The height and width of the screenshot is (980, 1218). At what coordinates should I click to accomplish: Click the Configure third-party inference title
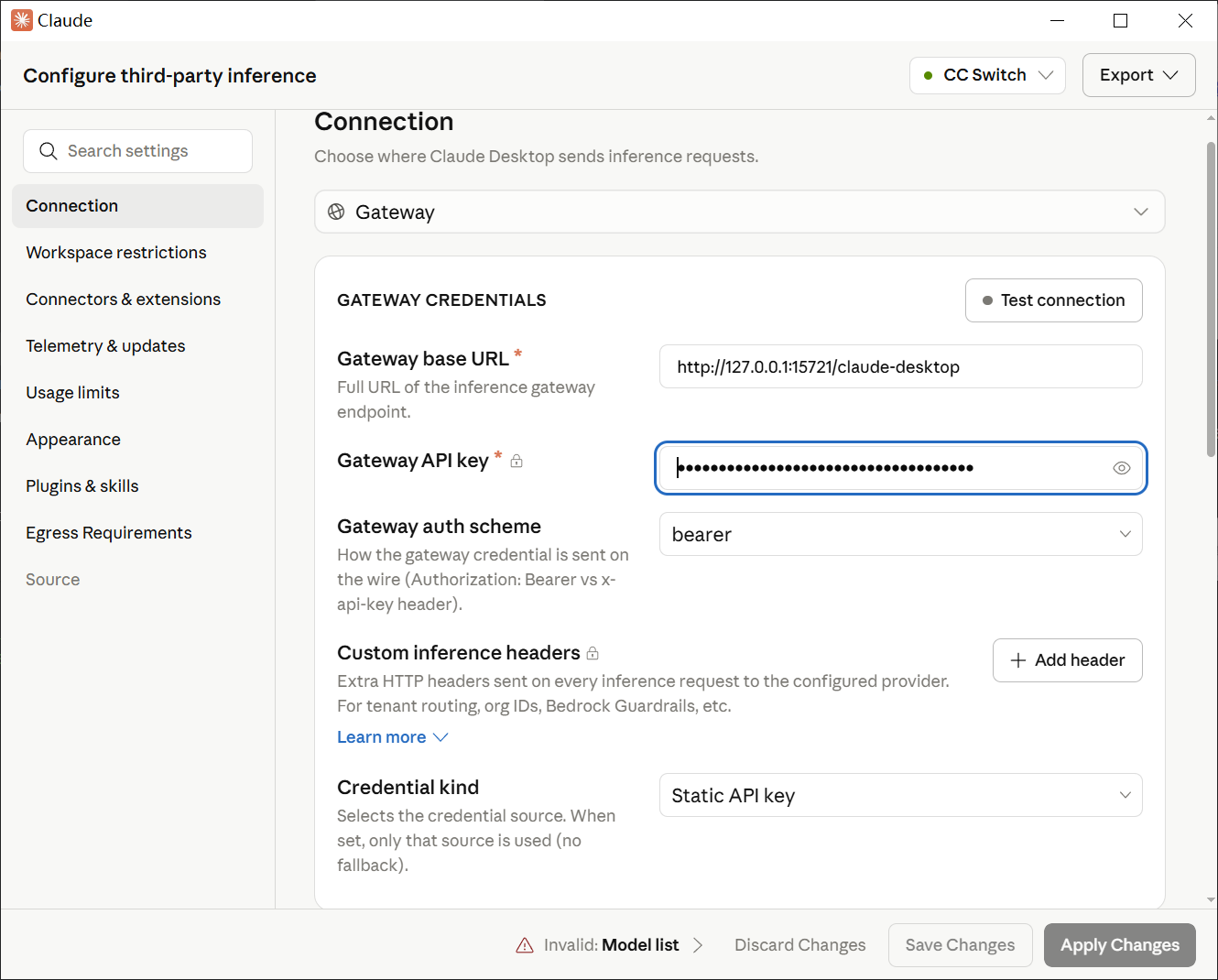point(169,76)
